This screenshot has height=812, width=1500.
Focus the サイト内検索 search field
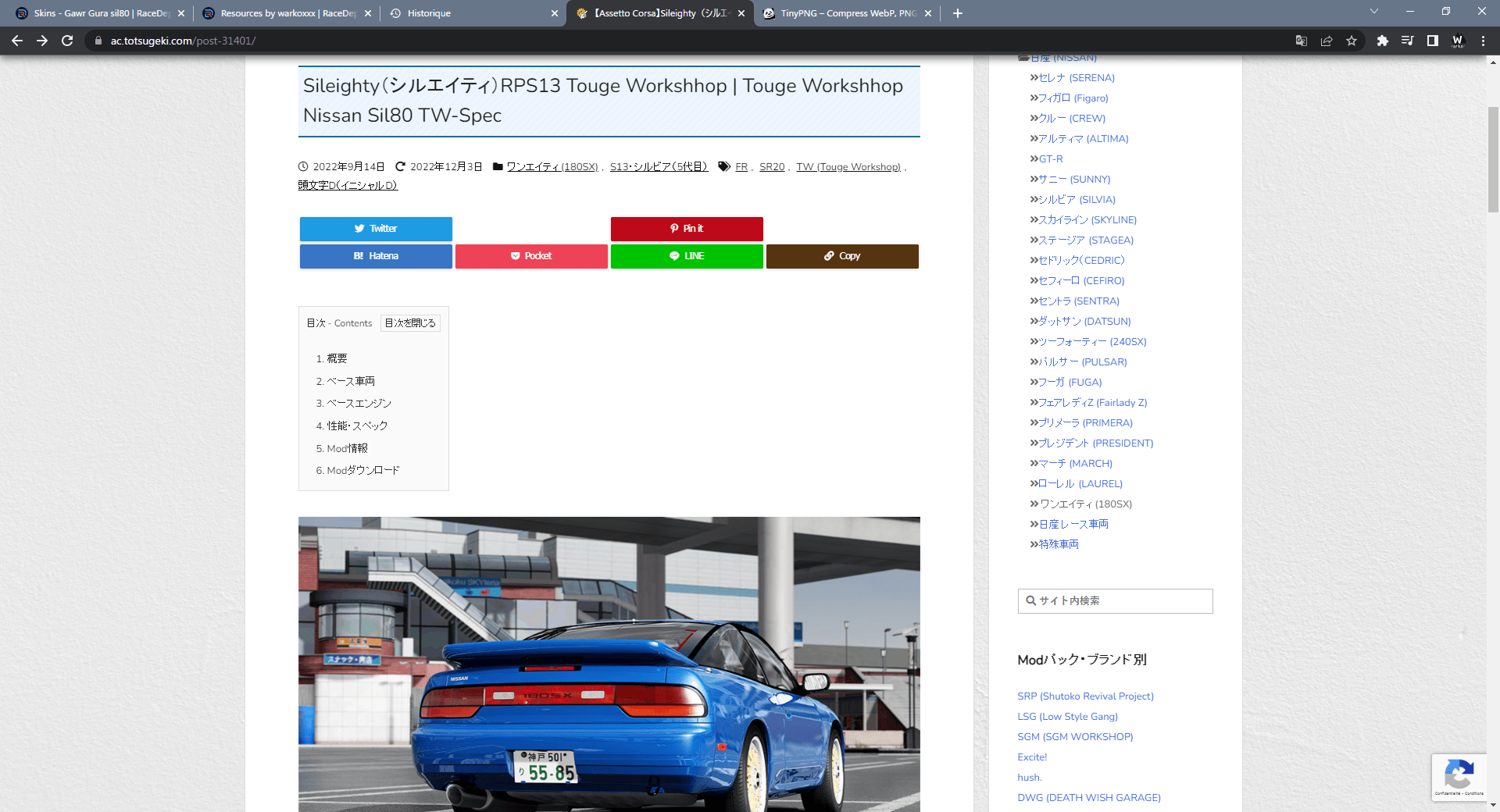point(1115,601)
